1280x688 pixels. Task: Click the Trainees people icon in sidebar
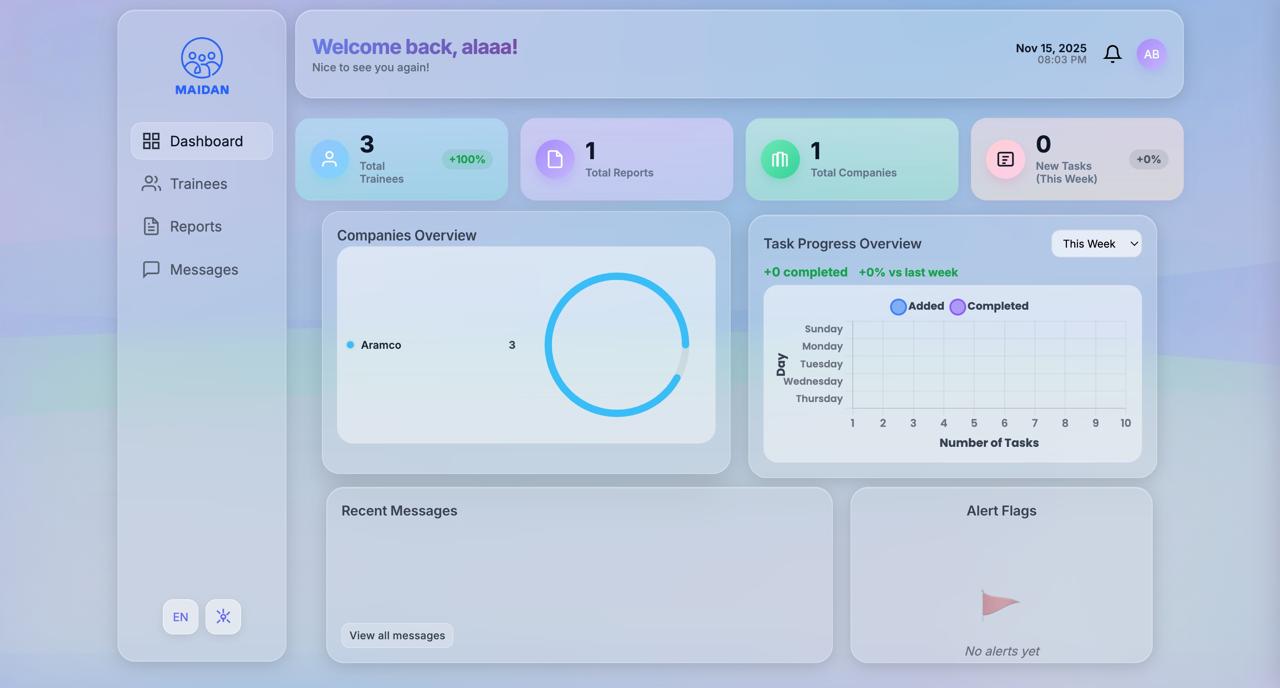pos(151,183)
